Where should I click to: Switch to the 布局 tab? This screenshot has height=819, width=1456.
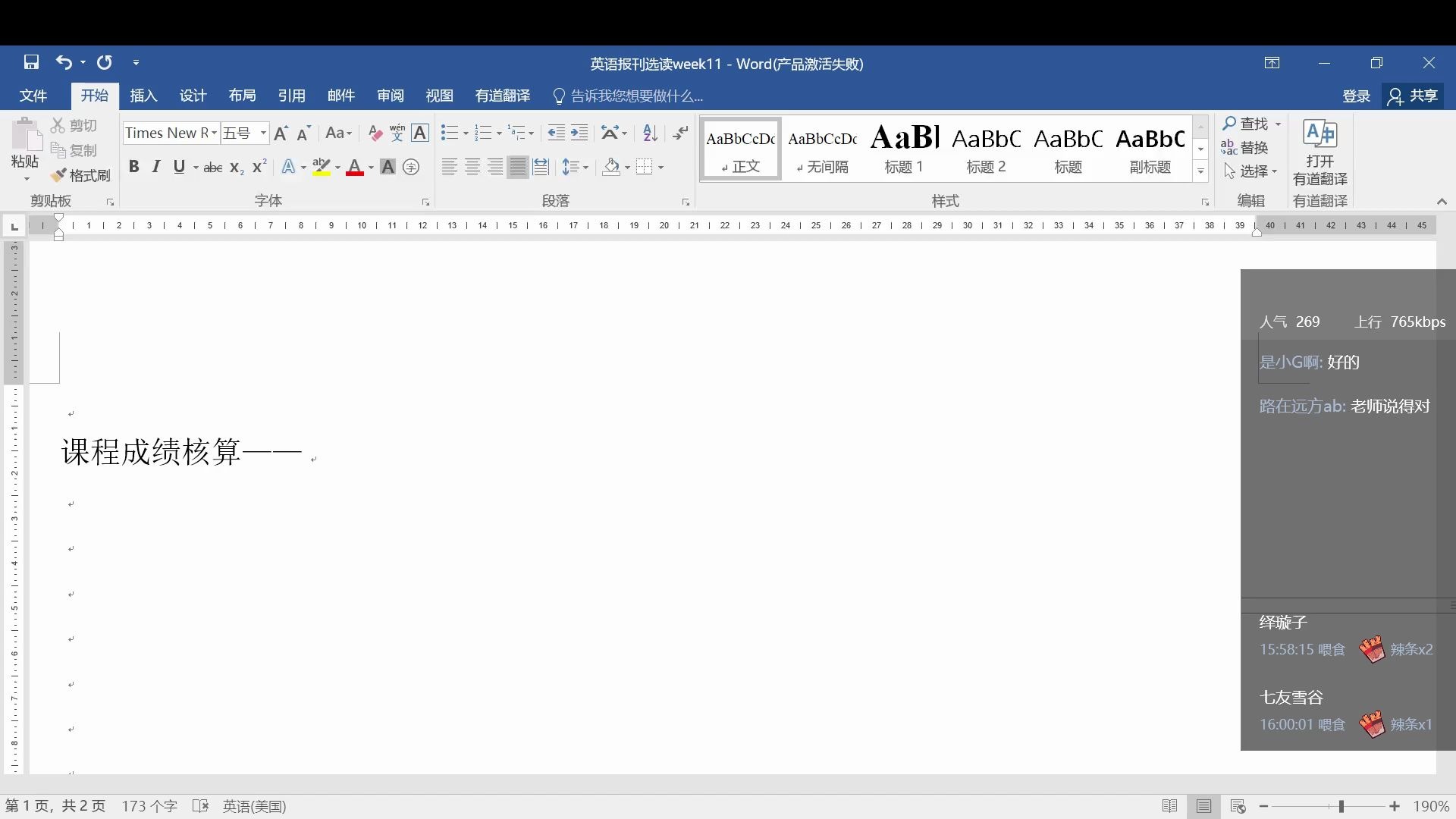point(242,96)
